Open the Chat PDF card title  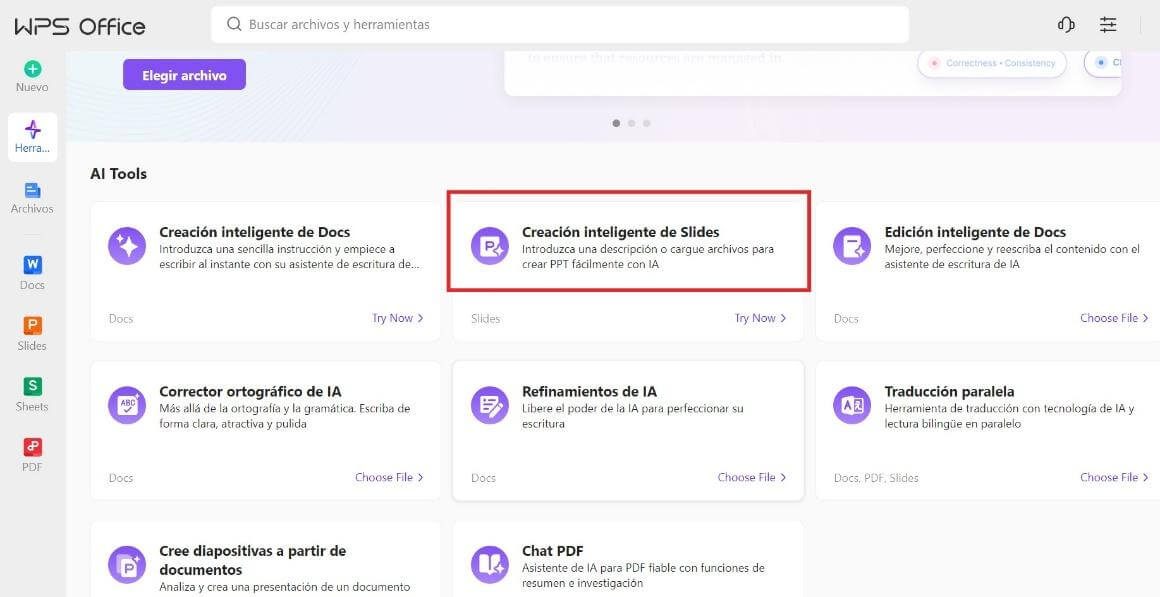coord(553,551)
